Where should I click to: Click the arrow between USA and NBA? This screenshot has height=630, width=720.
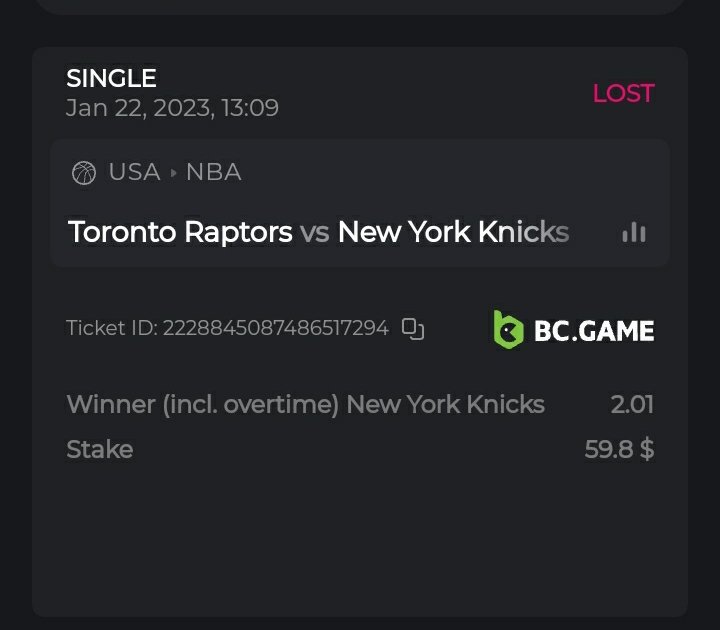(174, 173)
